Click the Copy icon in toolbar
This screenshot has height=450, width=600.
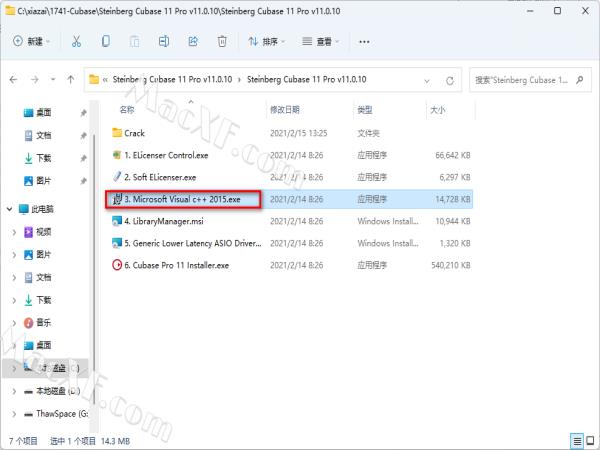click(106, 41)
